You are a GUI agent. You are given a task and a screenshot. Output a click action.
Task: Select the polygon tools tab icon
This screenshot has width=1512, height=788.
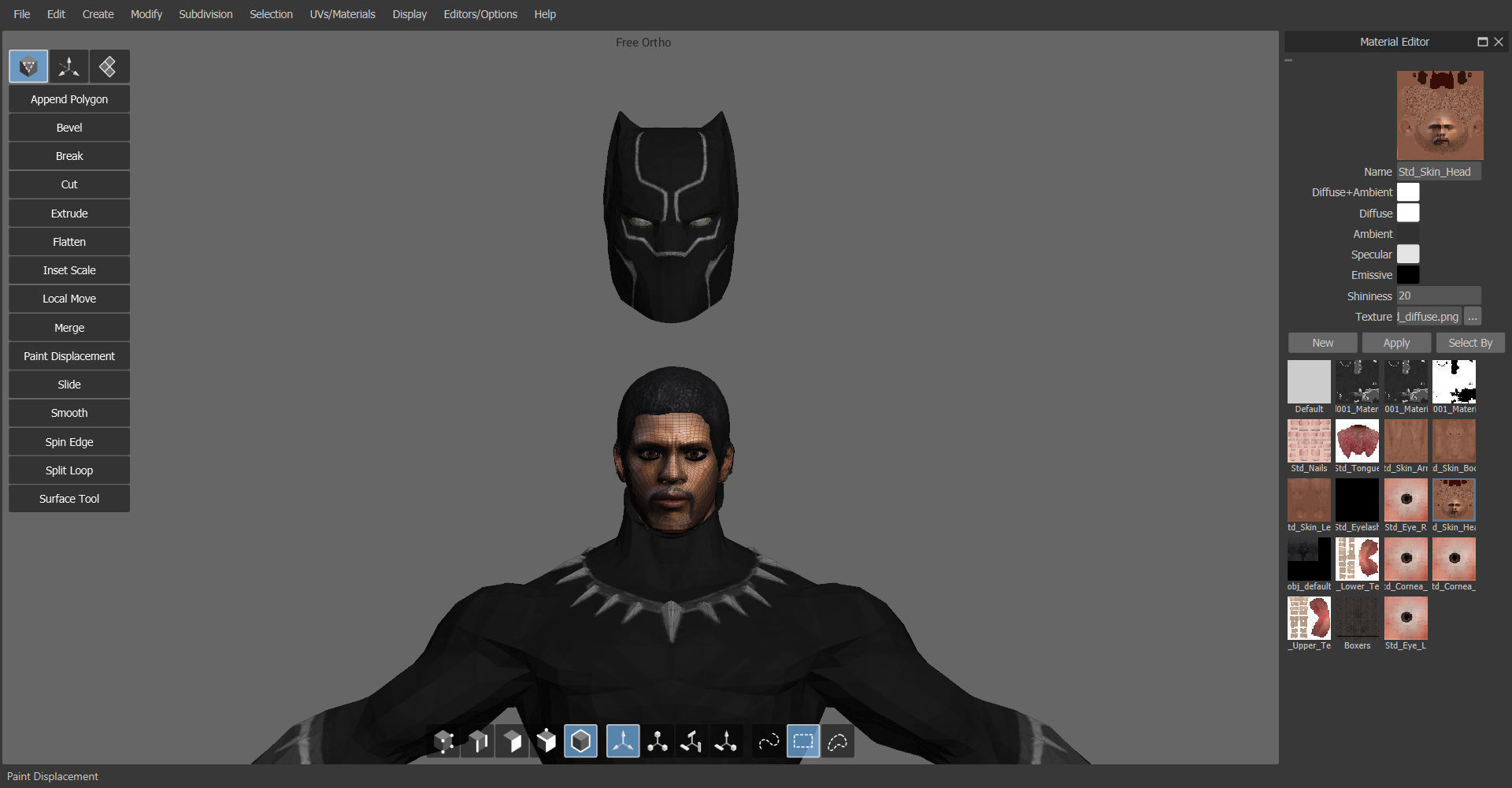[28, 67]
